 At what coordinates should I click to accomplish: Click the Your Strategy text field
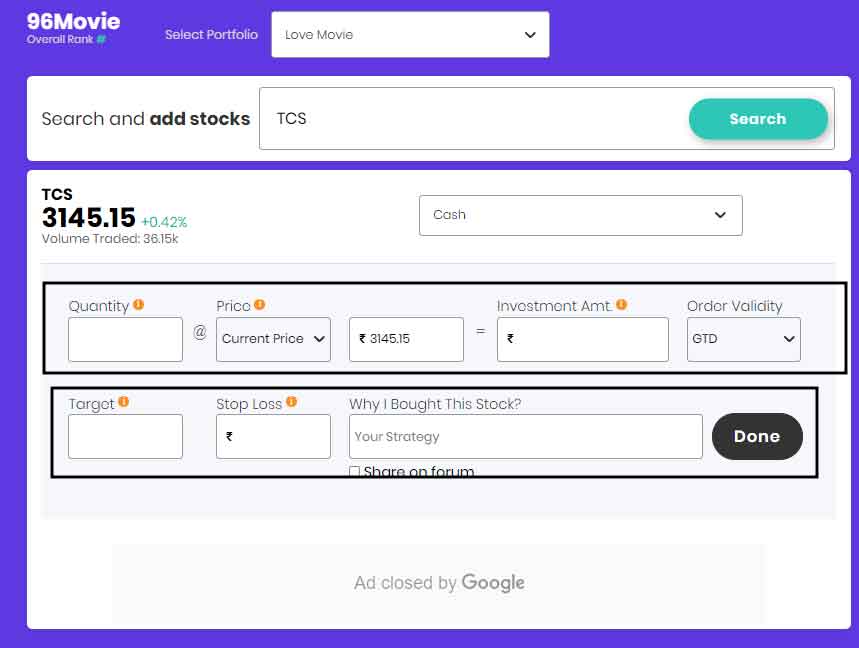[x=525, y=436]
